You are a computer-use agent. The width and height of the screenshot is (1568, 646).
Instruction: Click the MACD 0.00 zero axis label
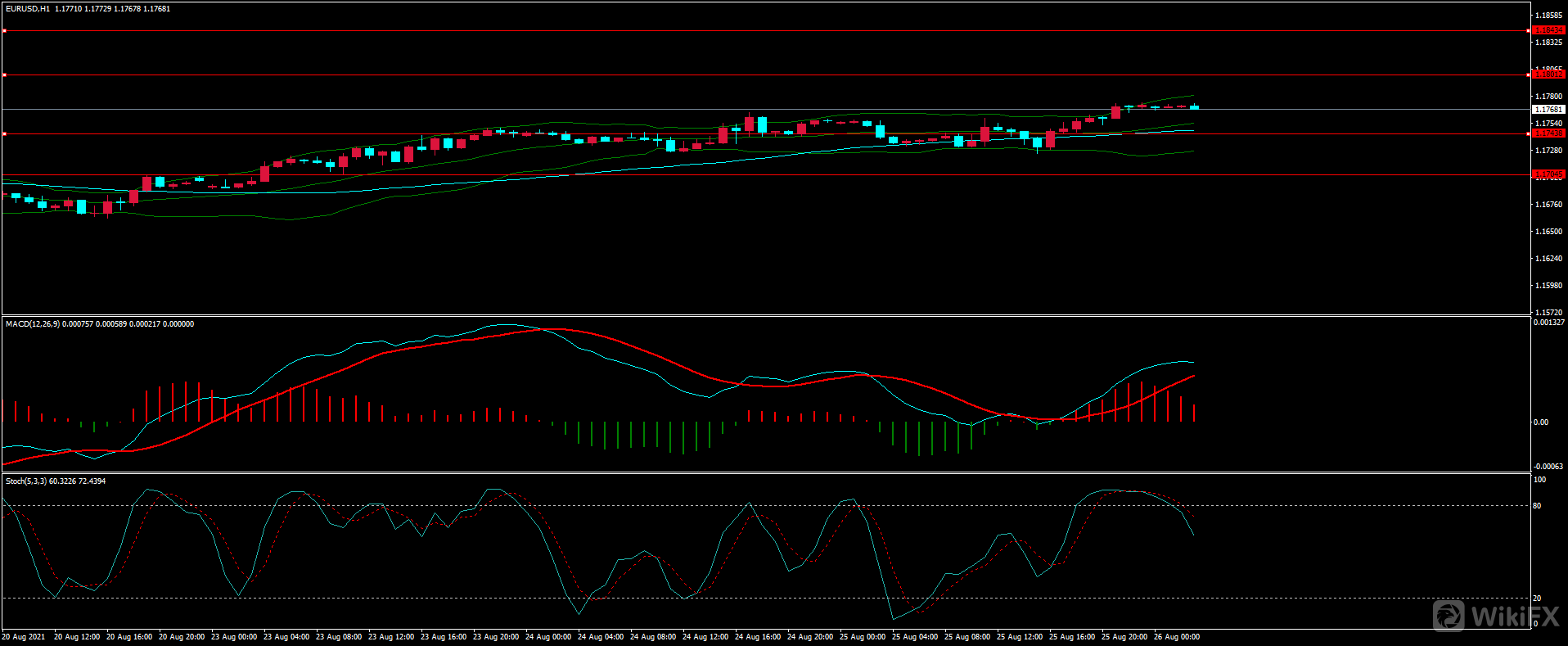tap(1540, 422)
